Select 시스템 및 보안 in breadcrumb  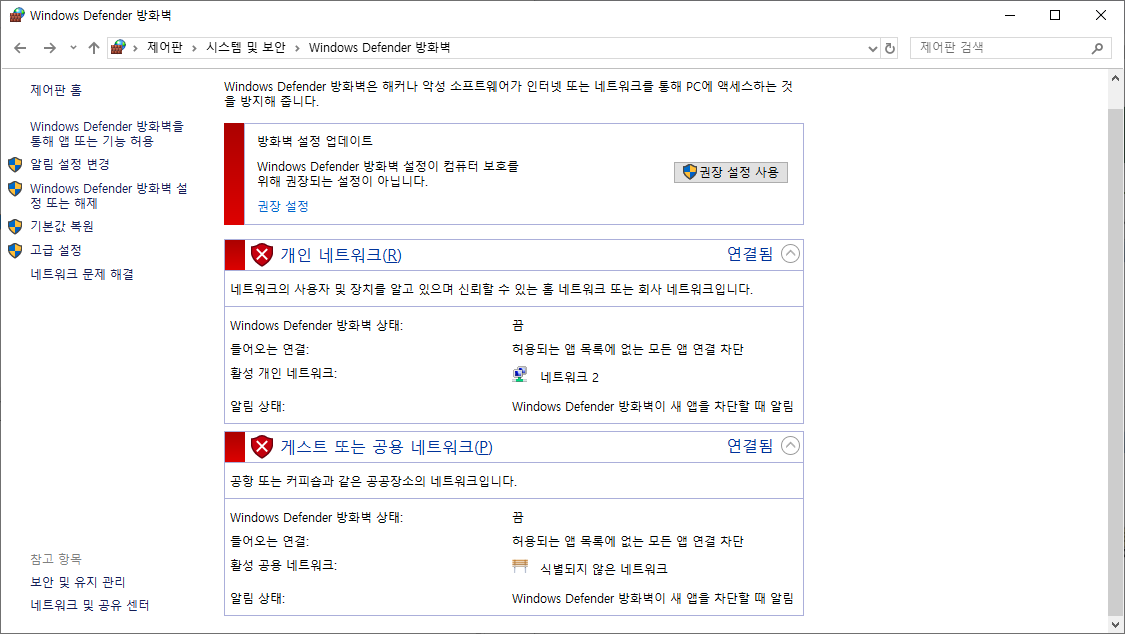point(245,47)
